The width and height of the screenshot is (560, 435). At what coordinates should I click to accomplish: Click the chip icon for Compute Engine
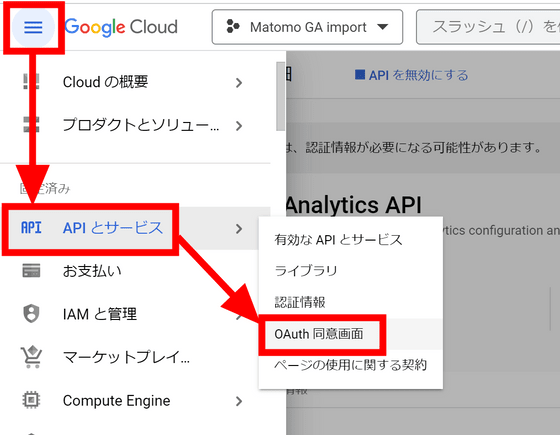(x=31, y=400)
